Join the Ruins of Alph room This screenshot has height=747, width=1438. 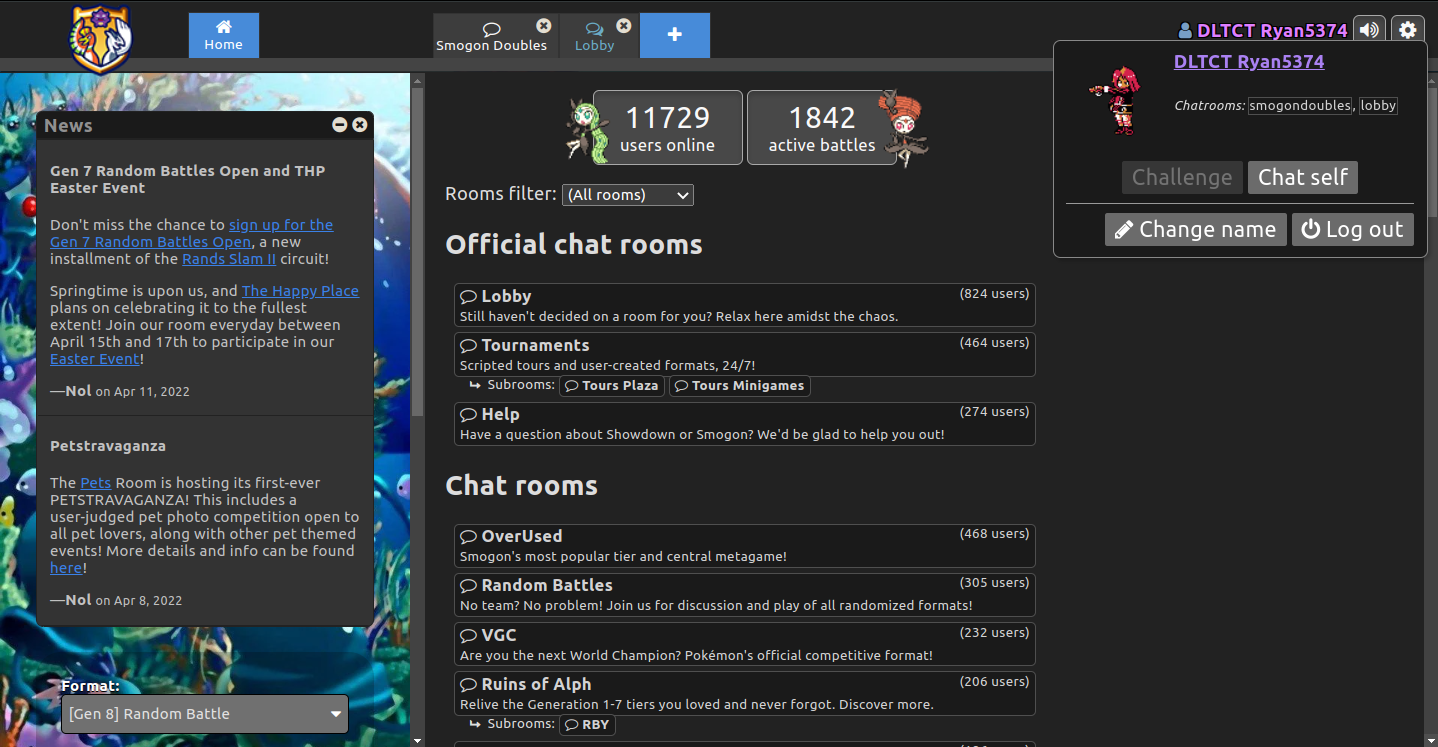click(x=745, y=693)
